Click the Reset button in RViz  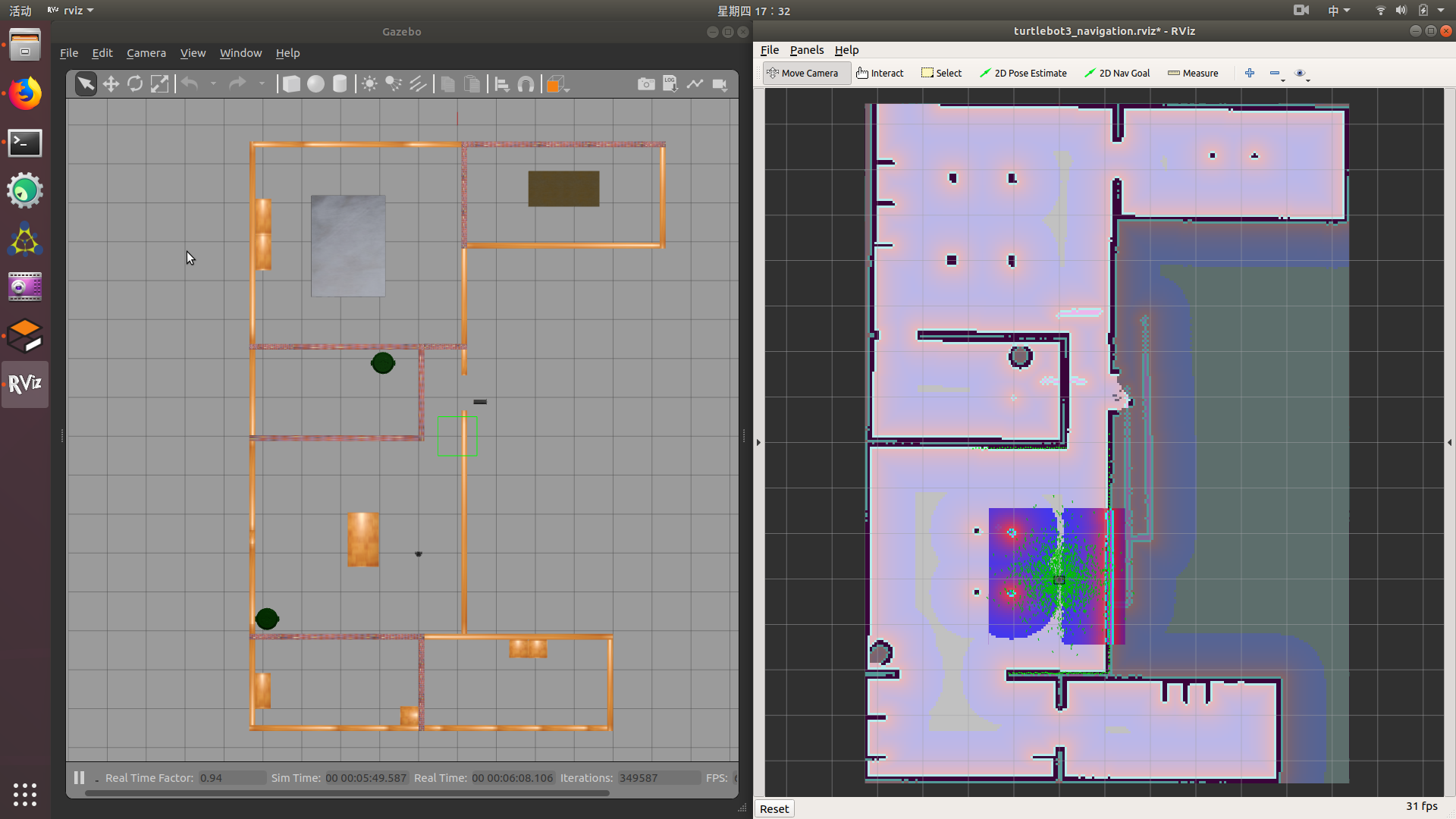(x=774, y=808)
